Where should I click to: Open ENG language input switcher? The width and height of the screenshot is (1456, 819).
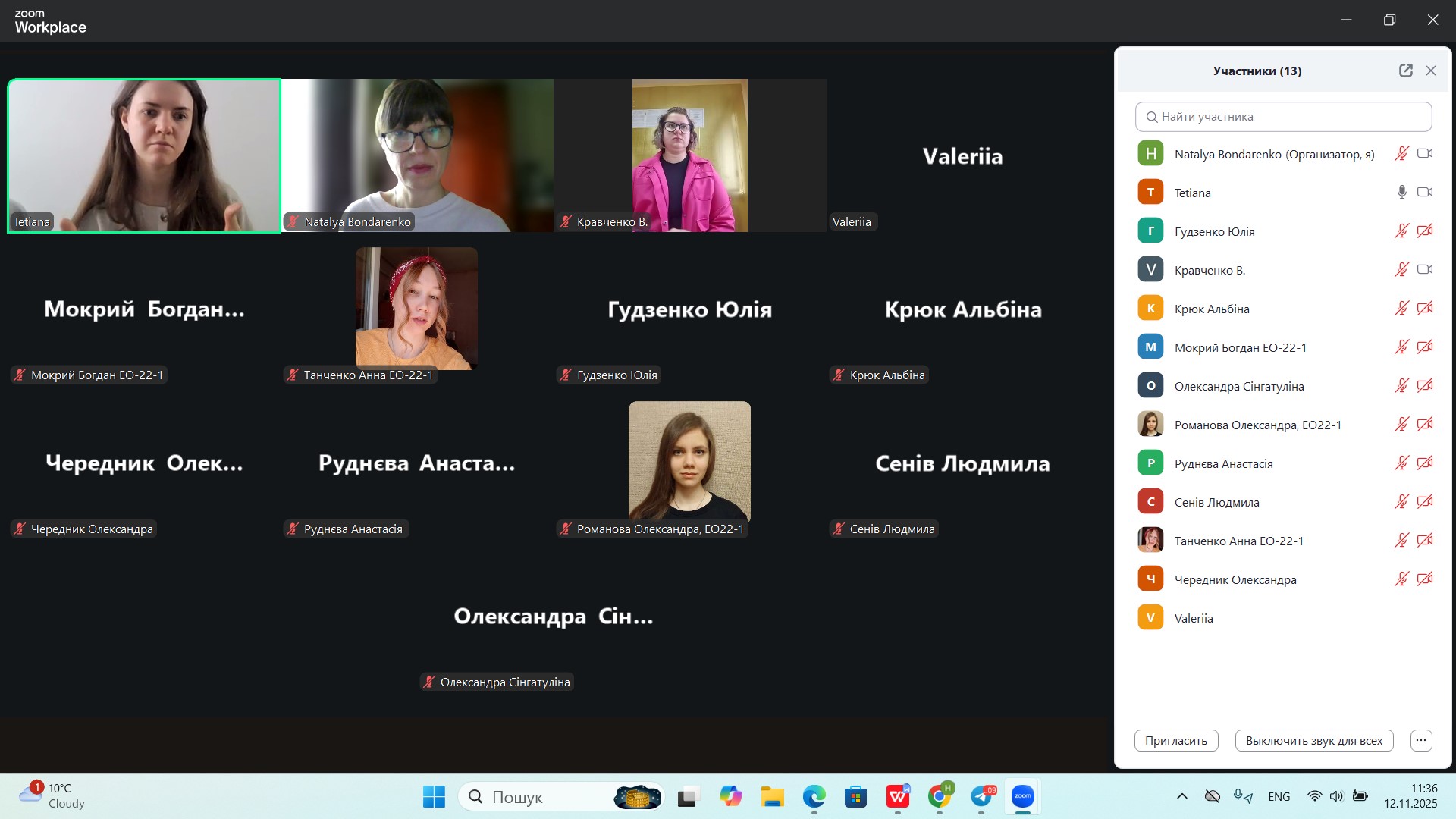click(1279, 796)
